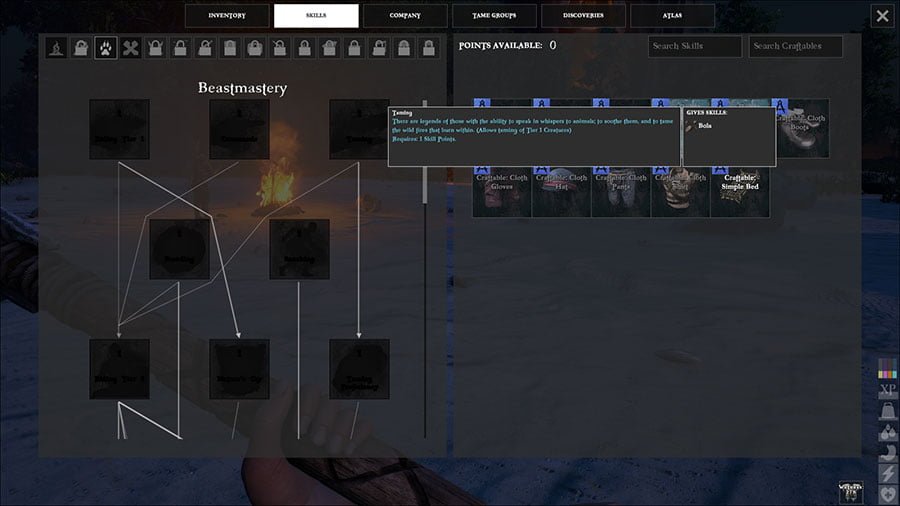Open the Discoveries tab
Viewport: 900px width, 506px height.
coord(583,16)
